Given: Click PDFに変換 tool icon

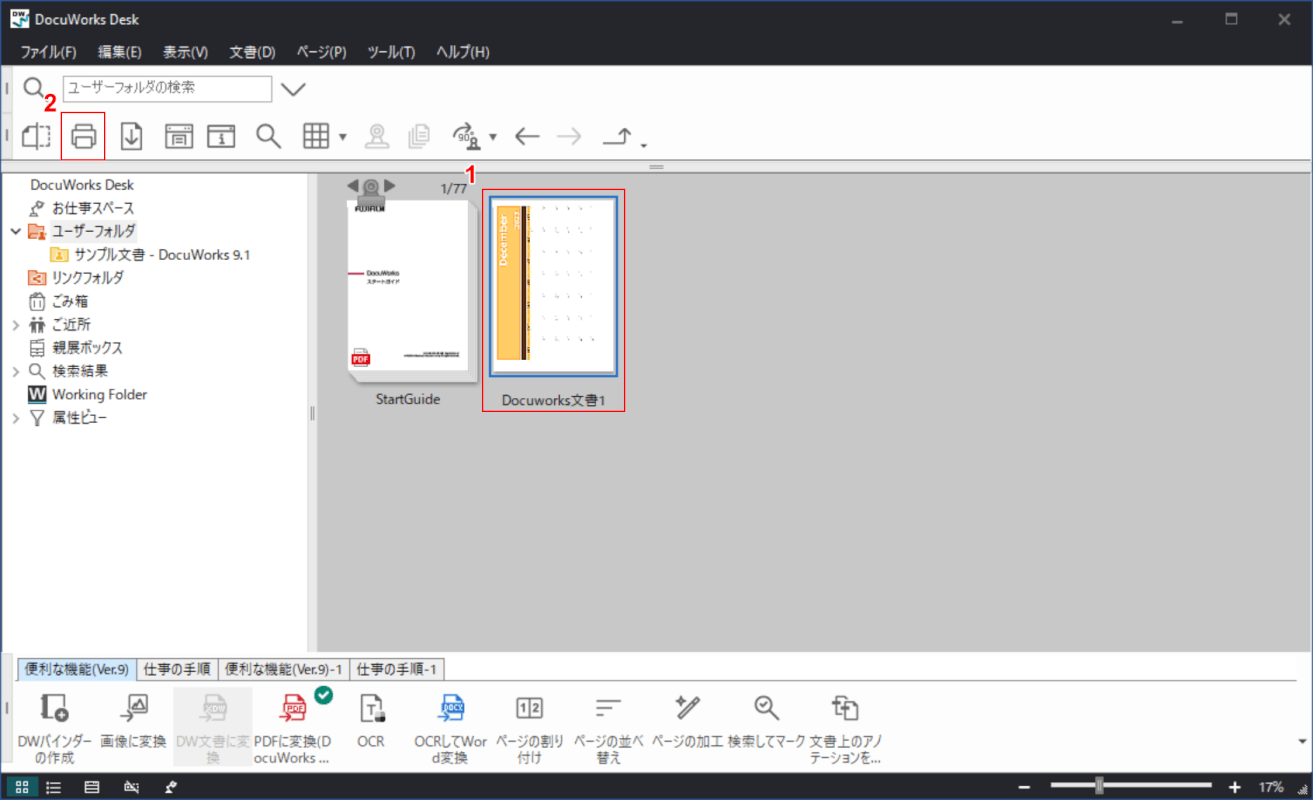Looking at the screenshot, I should pos(294,709).
